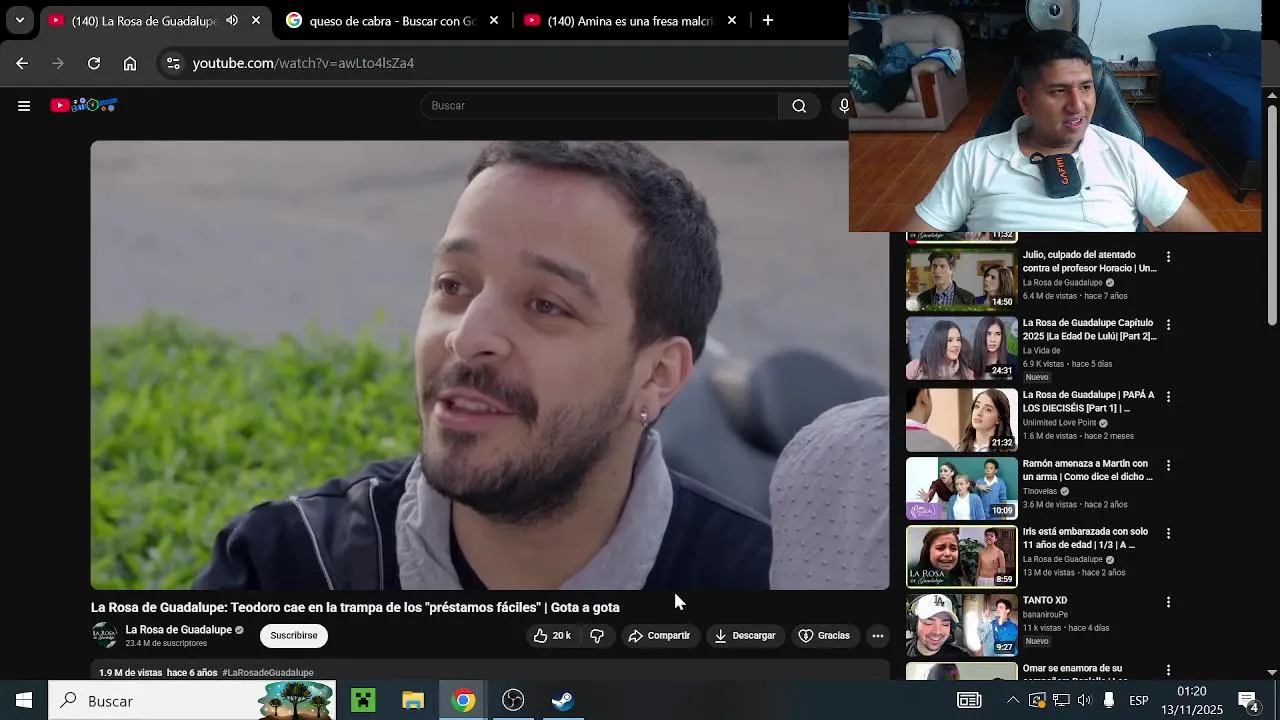The height and width of the screenshot is (720, 1280).
Task: Open the notification center icon
Action: 1248,700
